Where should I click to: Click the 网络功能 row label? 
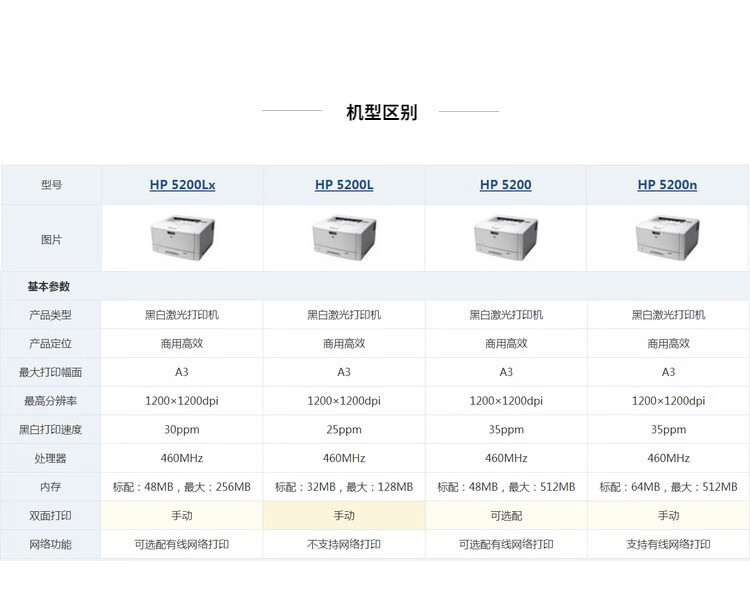click(x=51, y=545)
